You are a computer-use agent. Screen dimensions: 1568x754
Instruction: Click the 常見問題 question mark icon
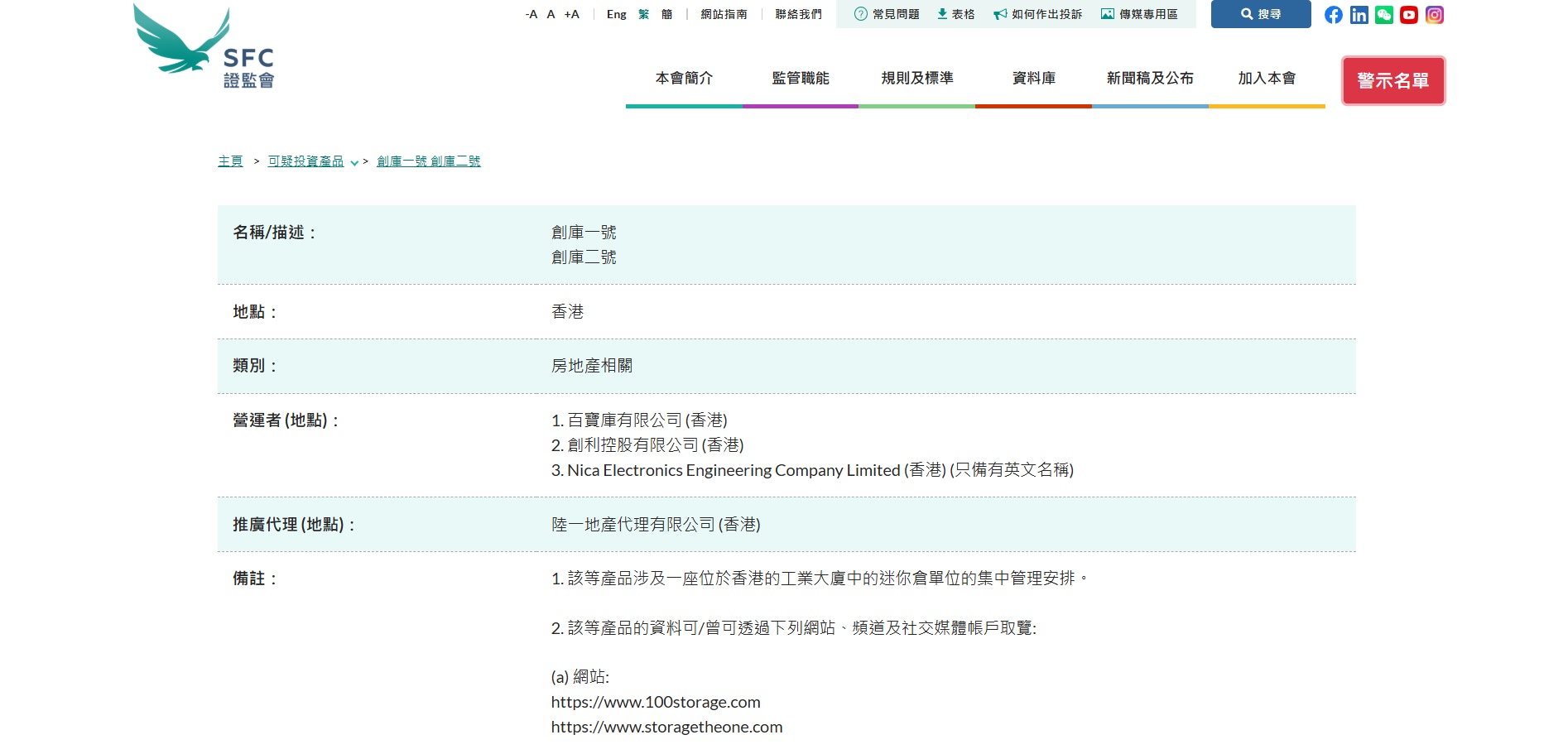pos(860,14)
